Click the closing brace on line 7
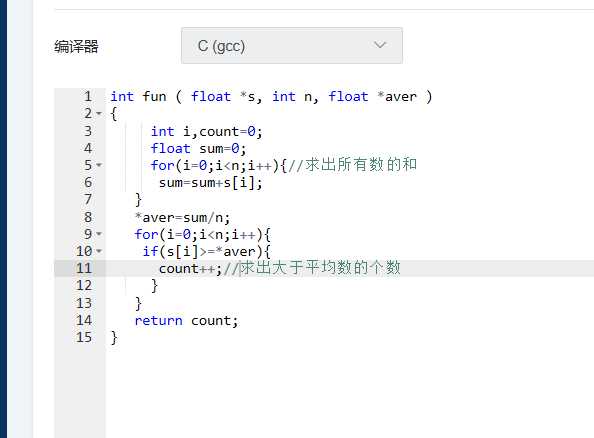Screen dimensions: 594x438 click(138, 199)
